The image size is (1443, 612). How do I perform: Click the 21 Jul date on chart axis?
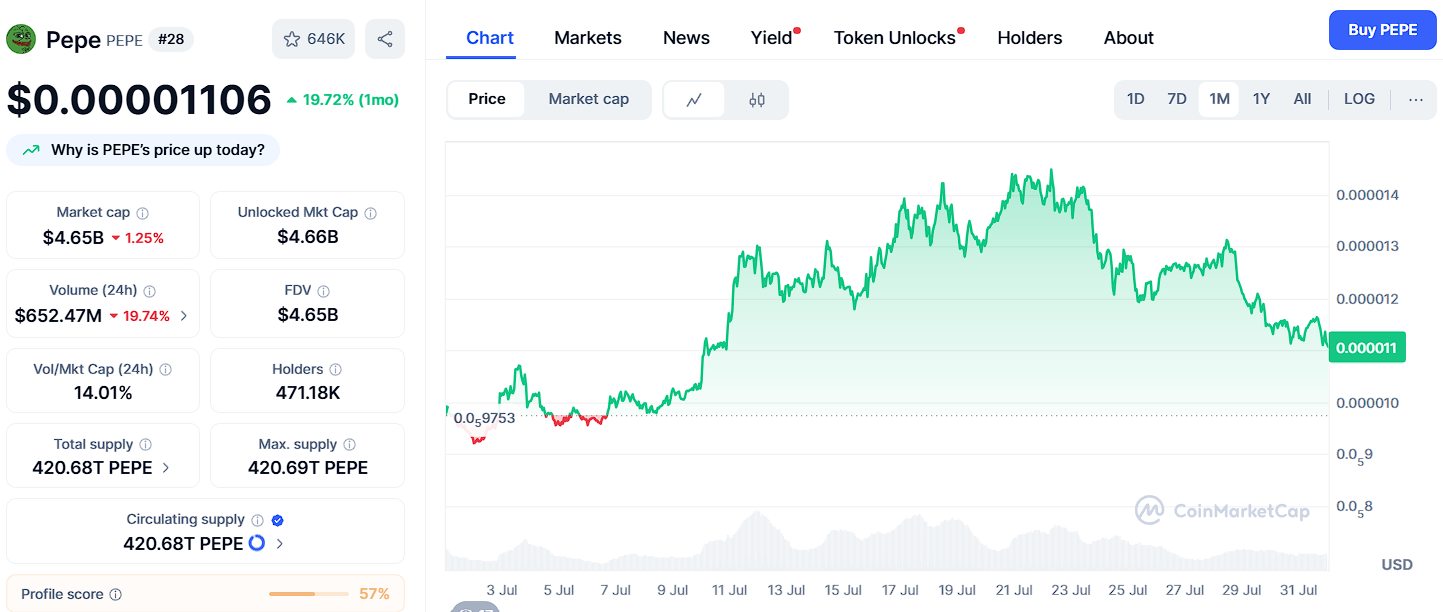[x=1016, y=590]
